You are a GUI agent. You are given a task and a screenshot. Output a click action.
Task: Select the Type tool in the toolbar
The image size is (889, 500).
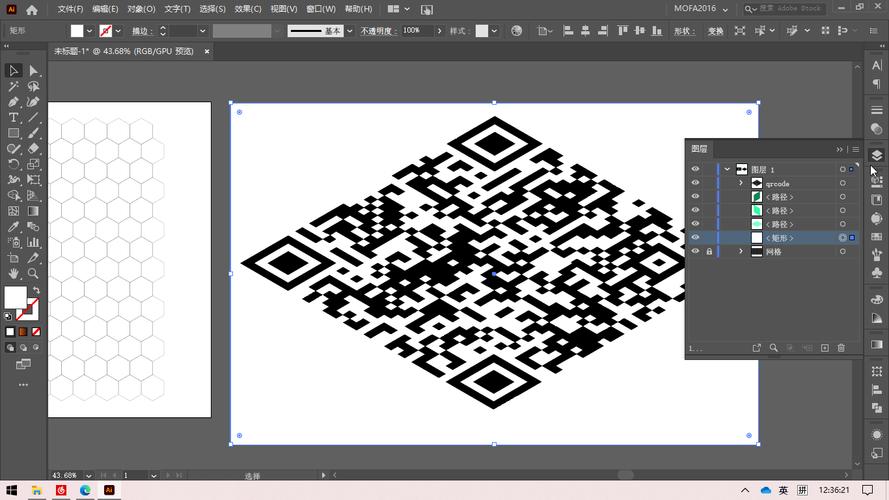[14, 117]
